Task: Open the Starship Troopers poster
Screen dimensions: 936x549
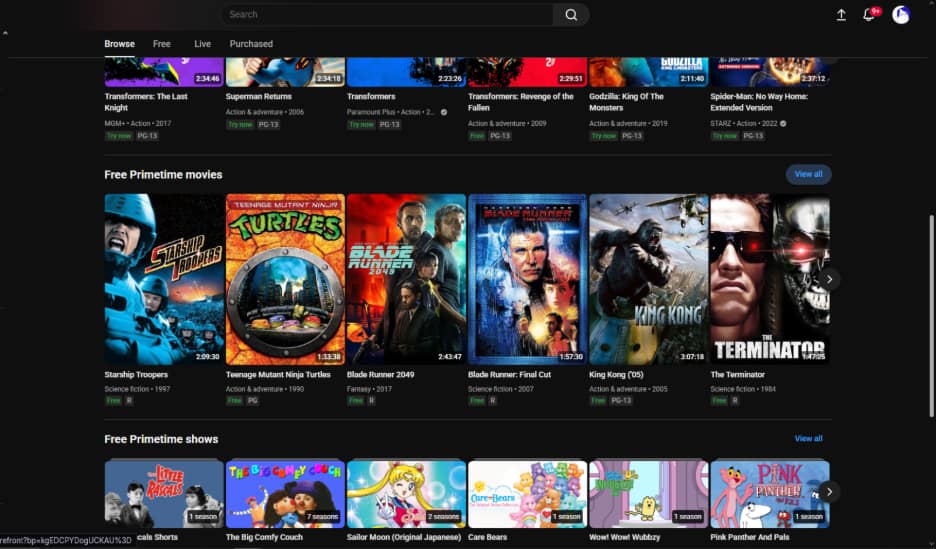Action: coord(164,279)
